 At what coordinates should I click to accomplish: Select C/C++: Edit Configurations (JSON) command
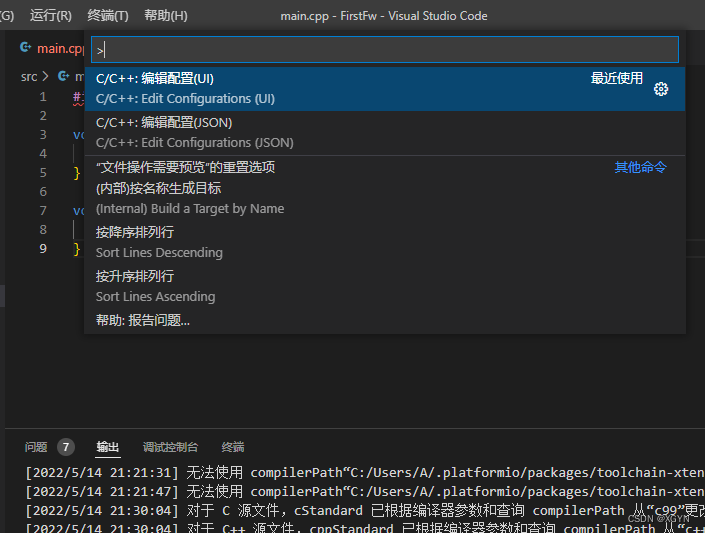point(385,133)
